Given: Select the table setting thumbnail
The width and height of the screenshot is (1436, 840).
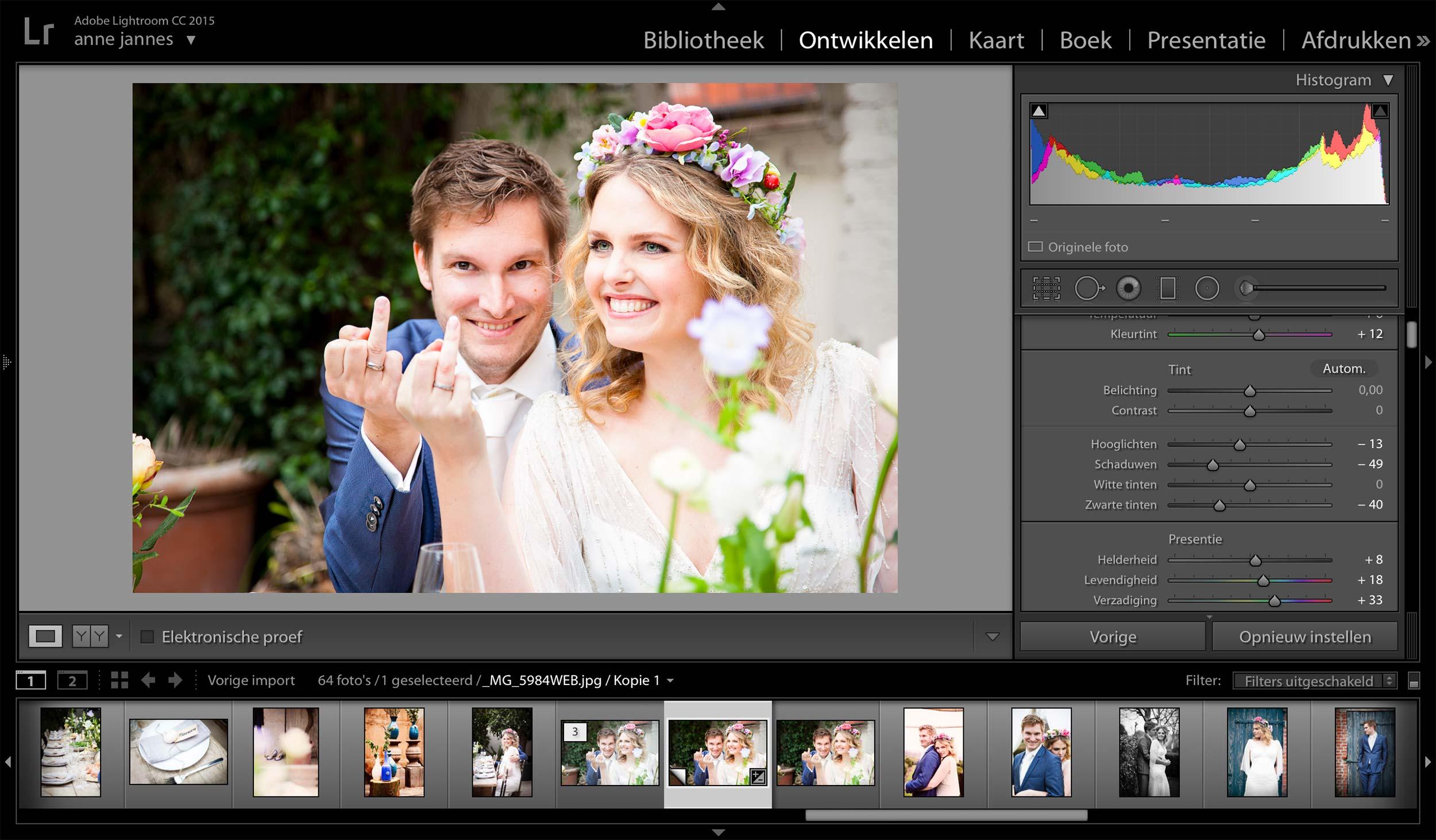Looking at the screenshot, I should coord(71,752).
